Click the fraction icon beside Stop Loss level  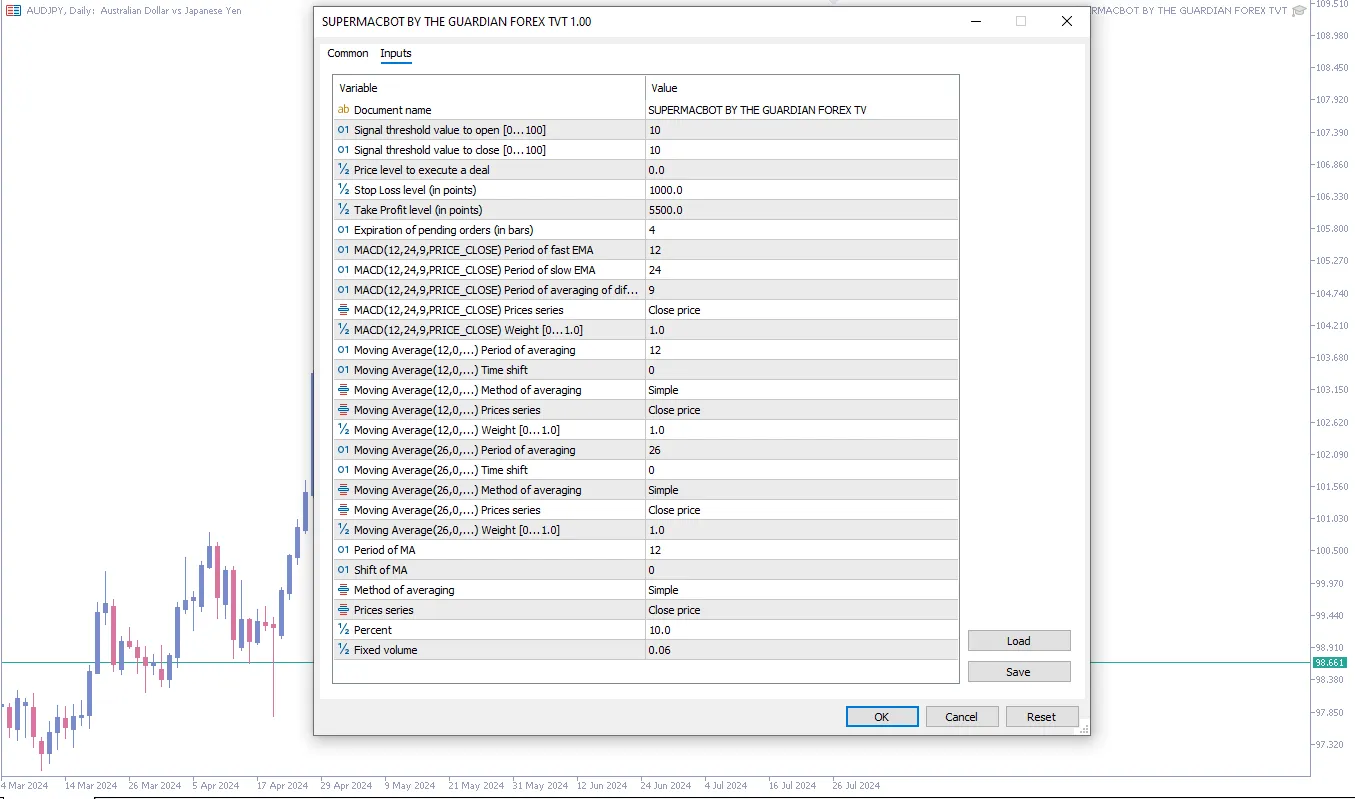point(343,190)
